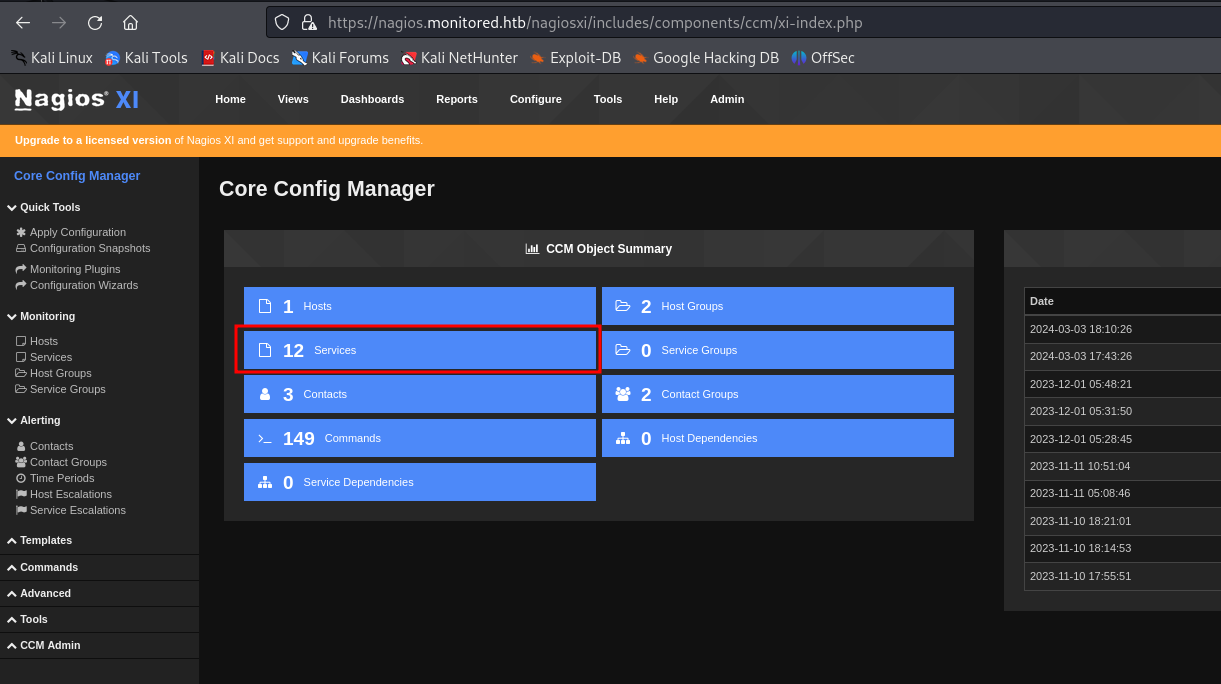Open the Tools menu in top navbar
The image size is (1221, 684).
point(608,99)
